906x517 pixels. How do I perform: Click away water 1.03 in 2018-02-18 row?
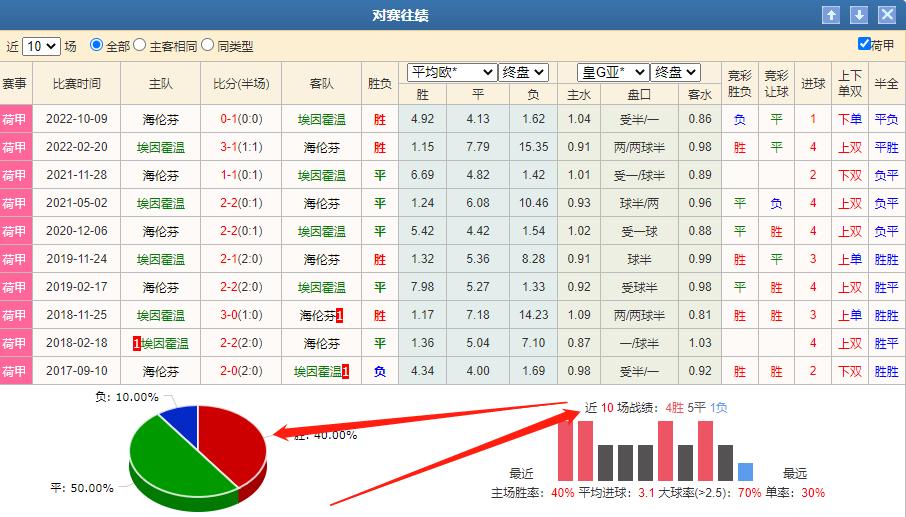tap(700, 343)
